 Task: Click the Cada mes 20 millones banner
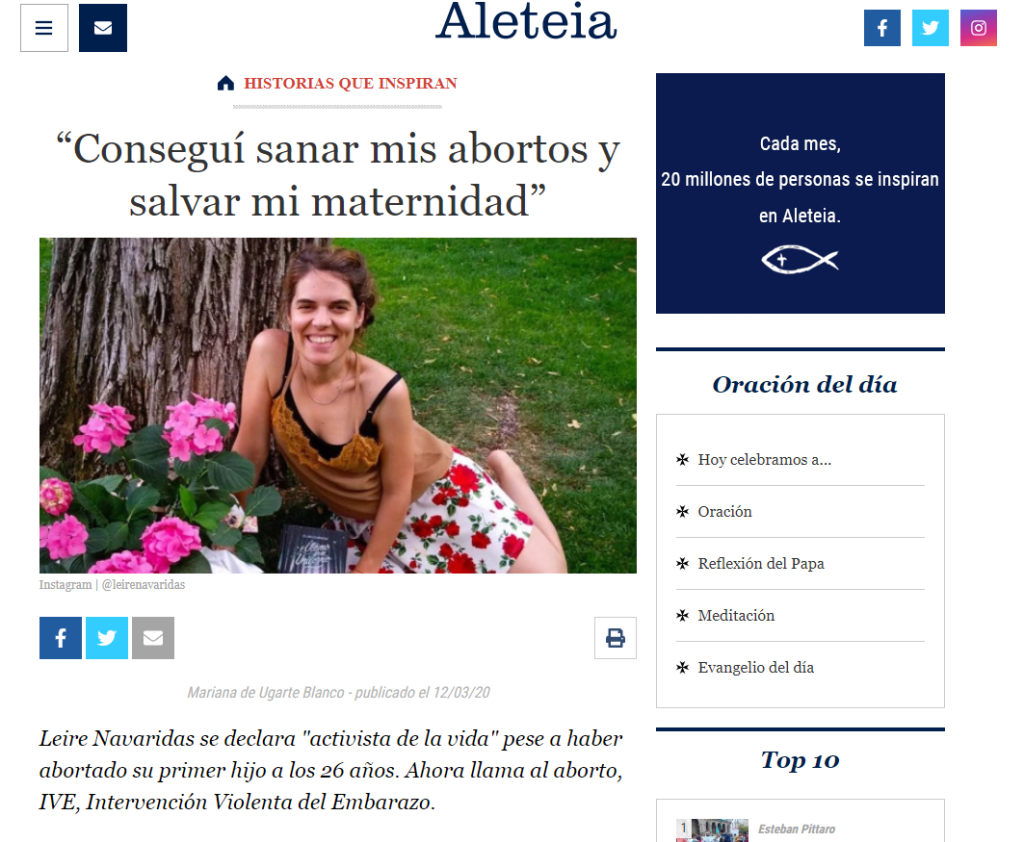pos(800,193)
